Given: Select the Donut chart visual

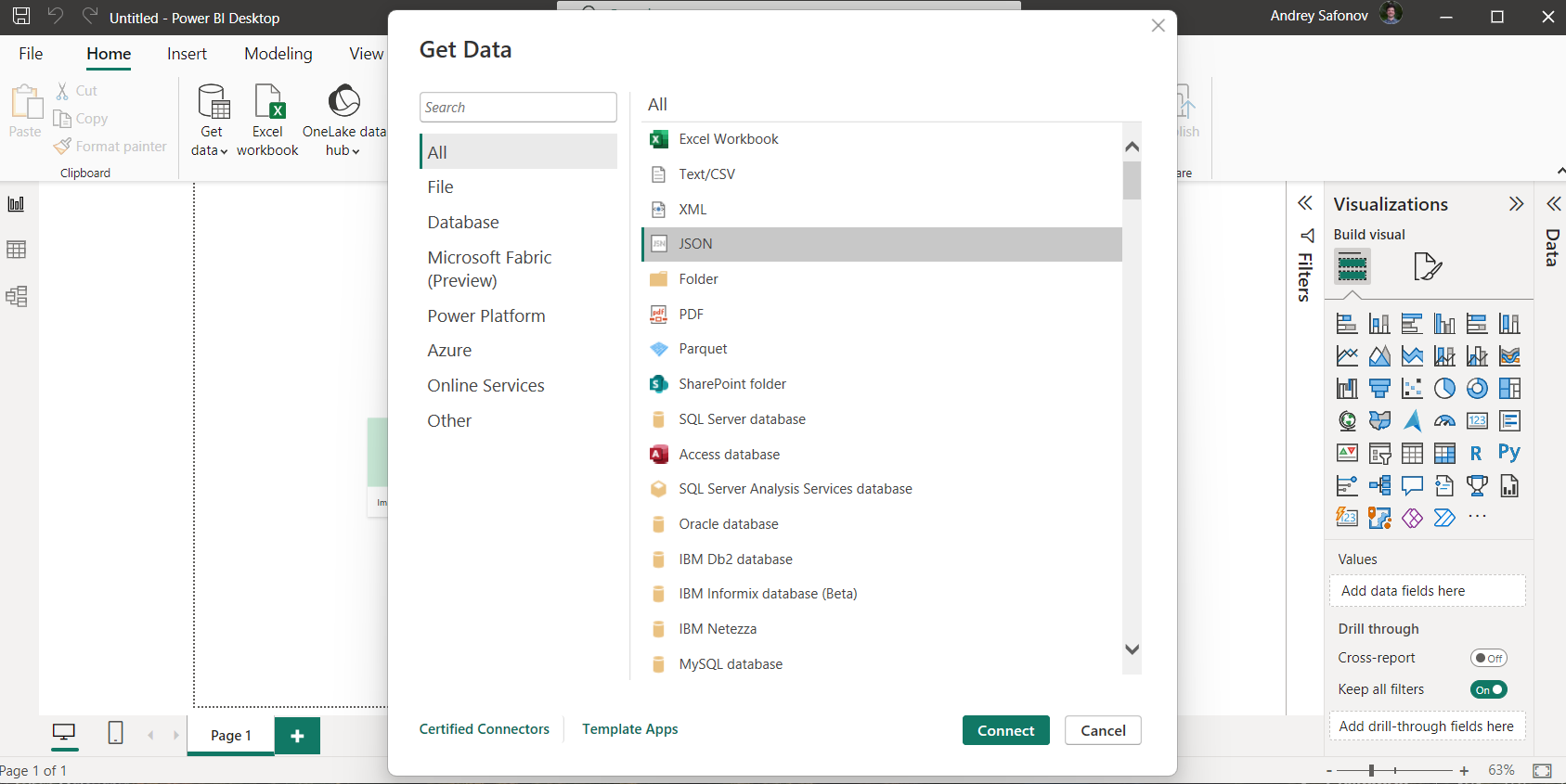Looking at the screenshot, I should [1477, 389].
